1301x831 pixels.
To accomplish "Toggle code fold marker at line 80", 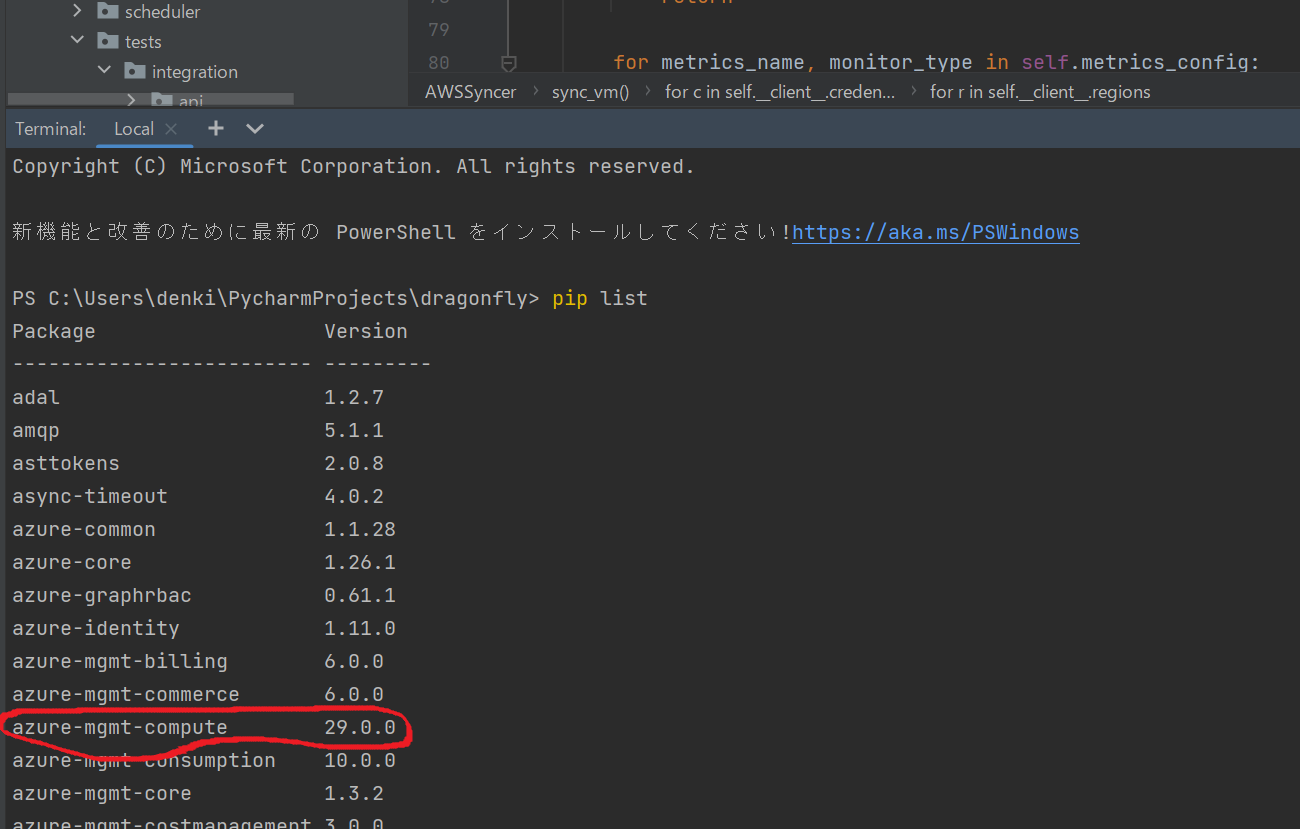I will (x=508, y=63).
